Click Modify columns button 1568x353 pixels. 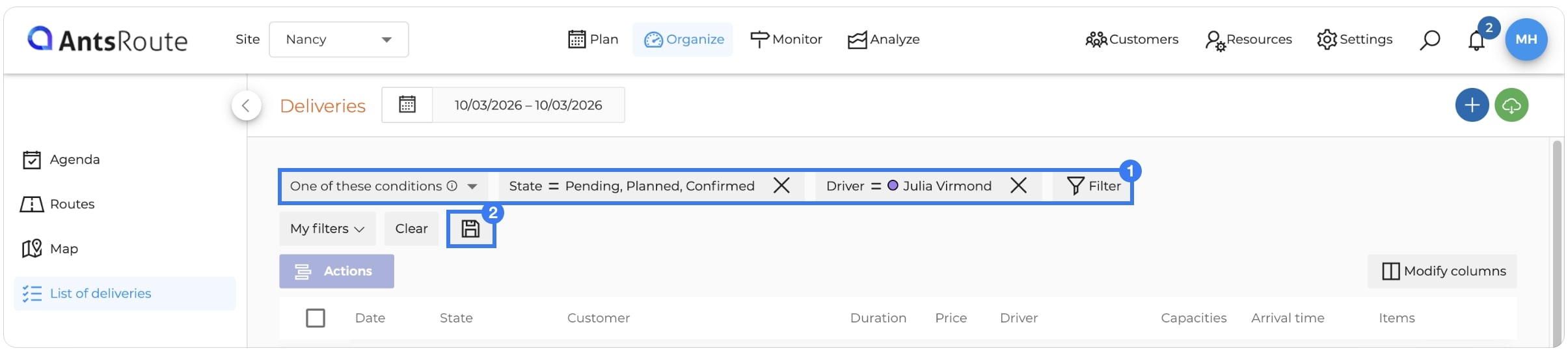1442,272
